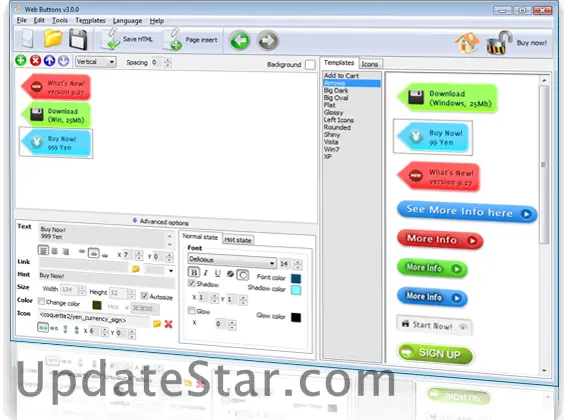Open the Help menu
Viewport: 566px width, 420px height.
pyautogui.click(x=157, y=21)
